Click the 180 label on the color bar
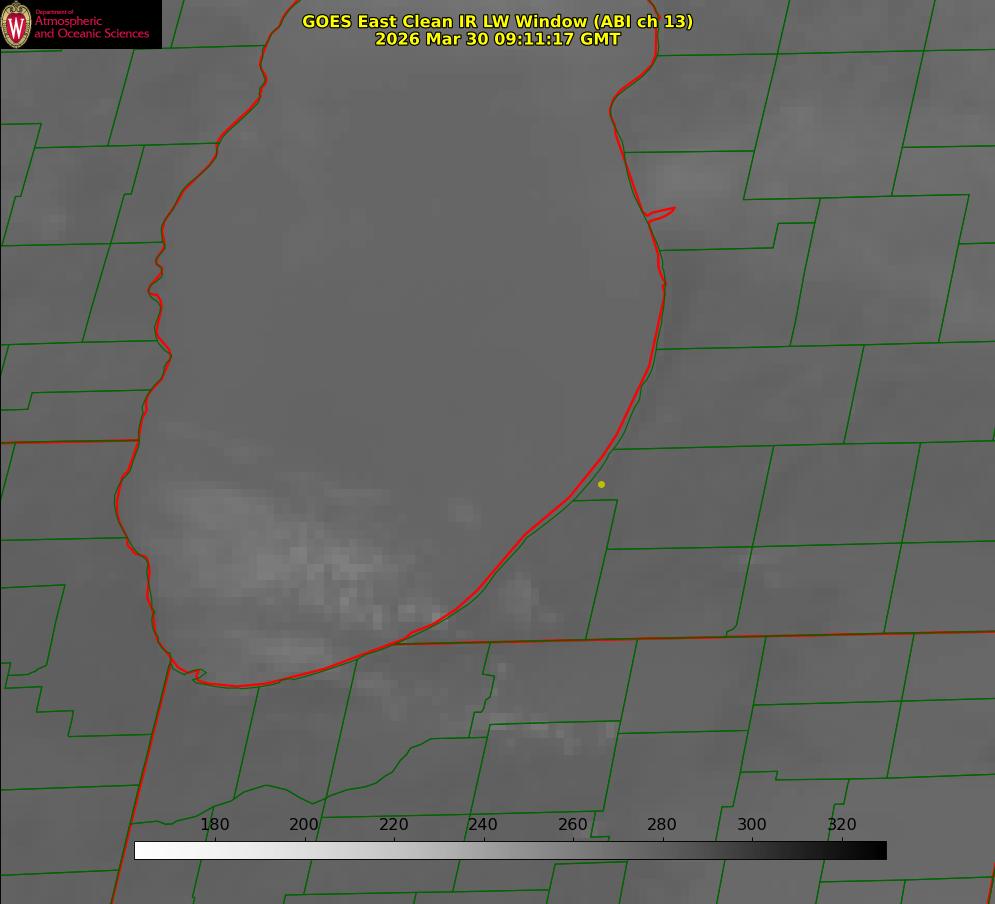This screenshot has height=904, width=995. pos(215,825)
